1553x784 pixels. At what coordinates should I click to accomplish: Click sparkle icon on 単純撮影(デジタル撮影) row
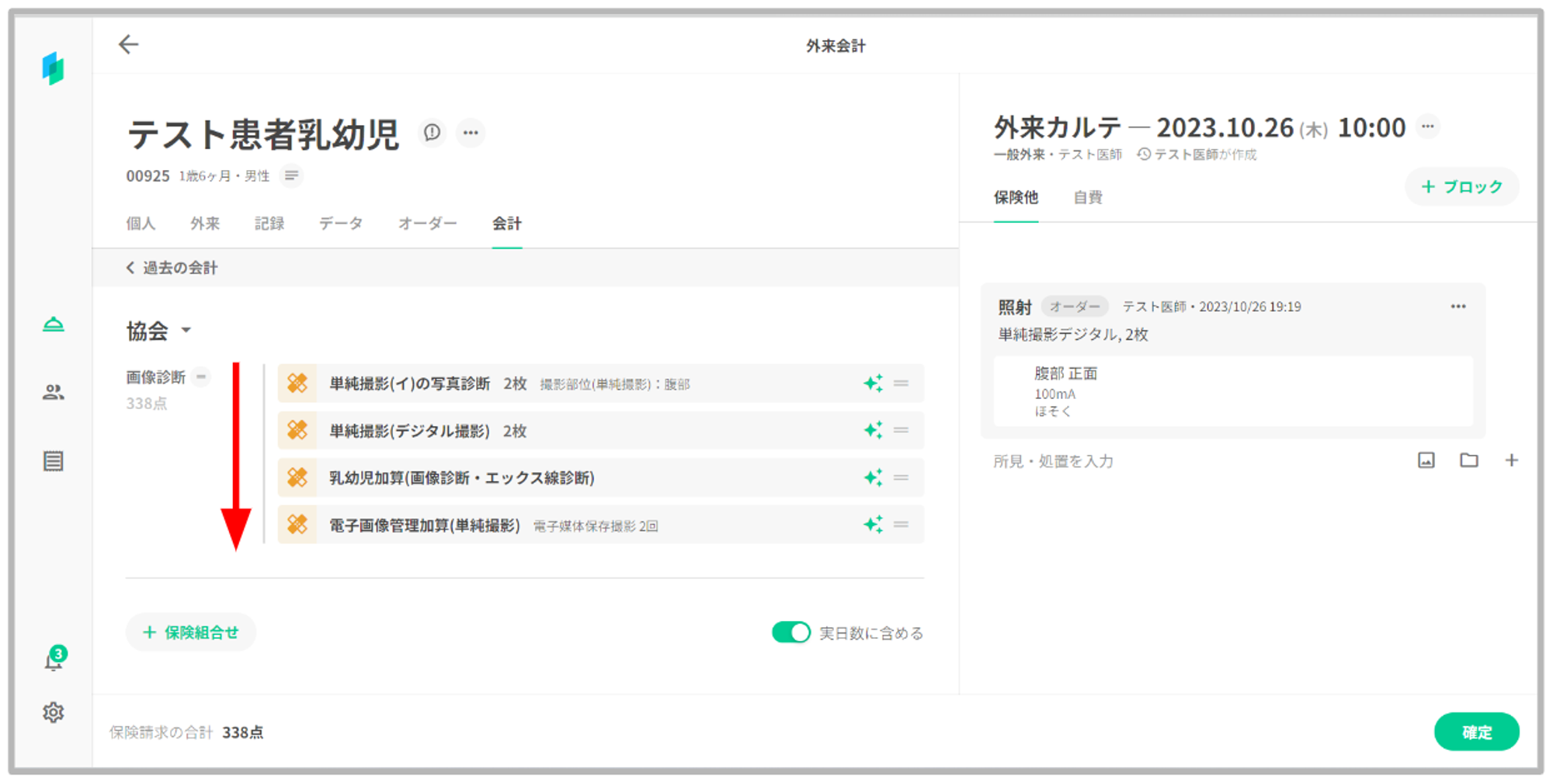pyautogui.click(x=873, y=430)
